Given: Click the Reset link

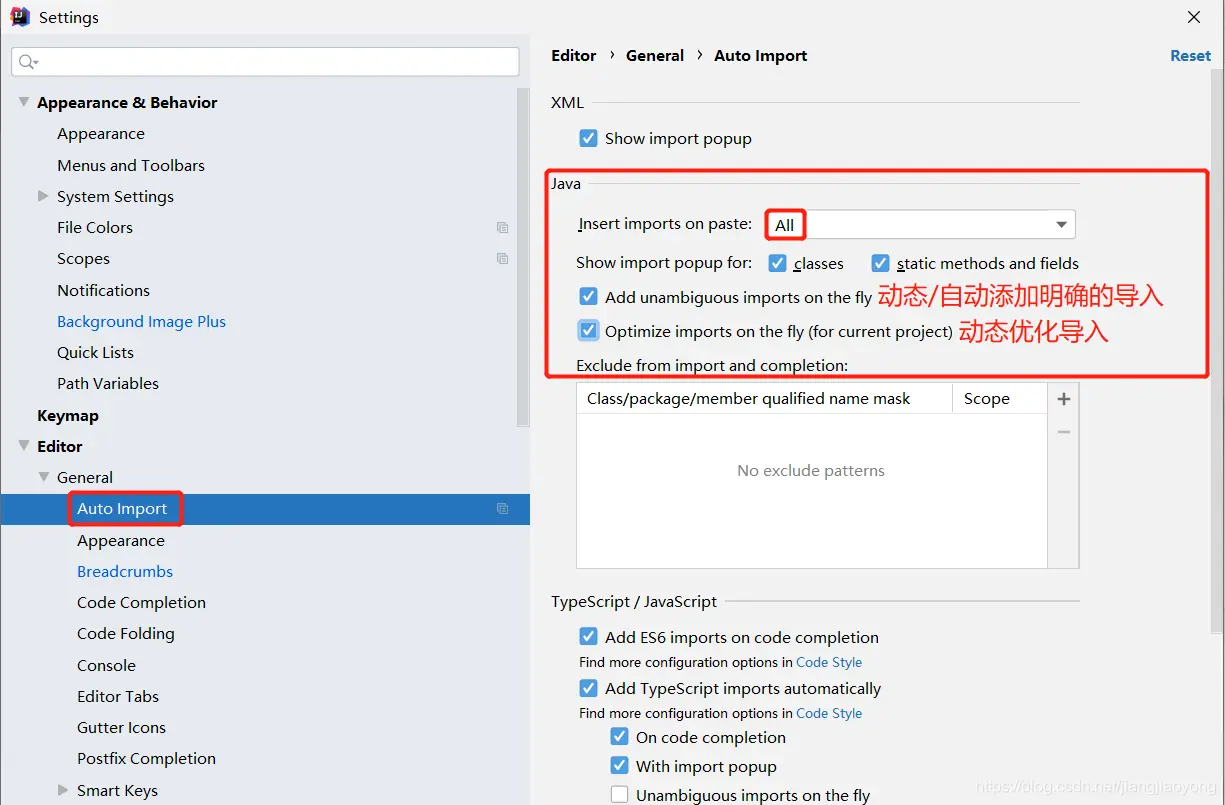Looking at the screenshot, I should click(1189, 56).
